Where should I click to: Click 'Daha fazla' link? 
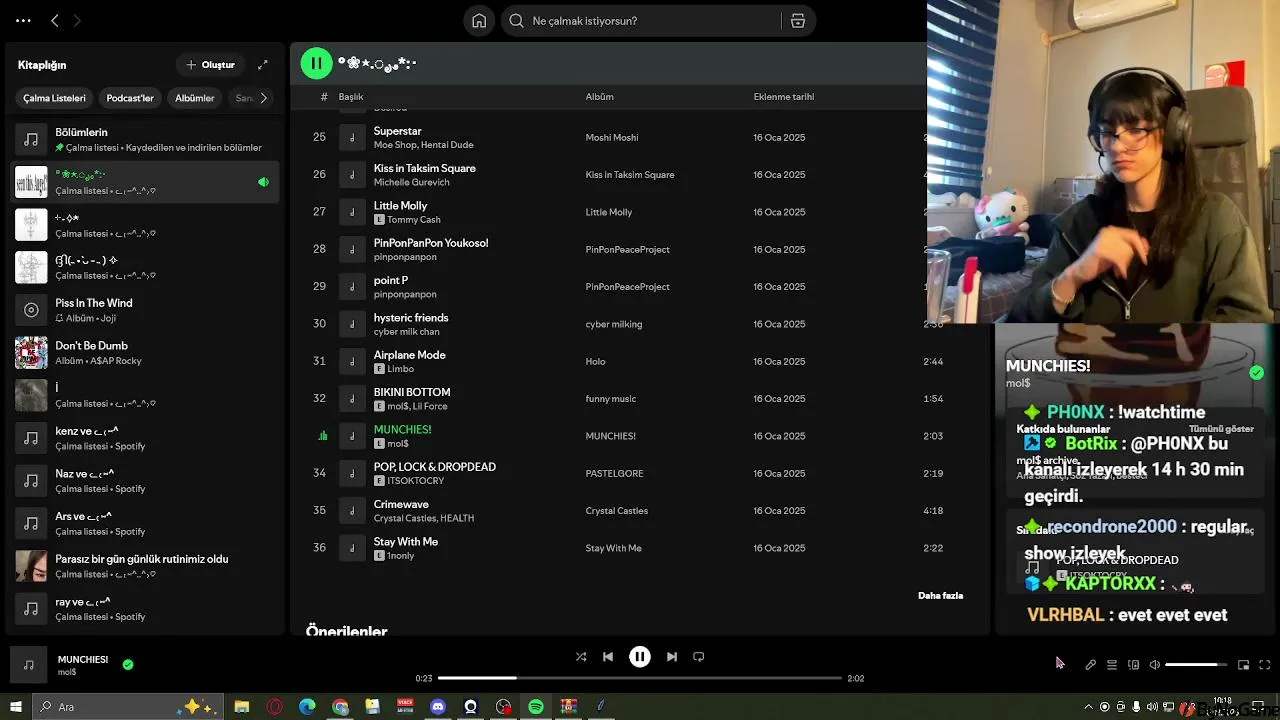pyautogui.click(x=940, y=596)
